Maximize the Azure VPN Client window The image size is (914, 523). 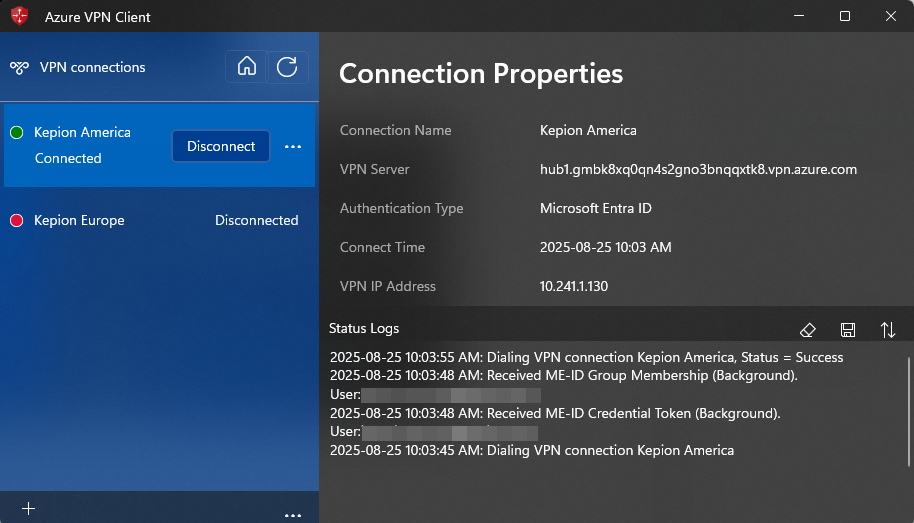[x=845, y=17]
